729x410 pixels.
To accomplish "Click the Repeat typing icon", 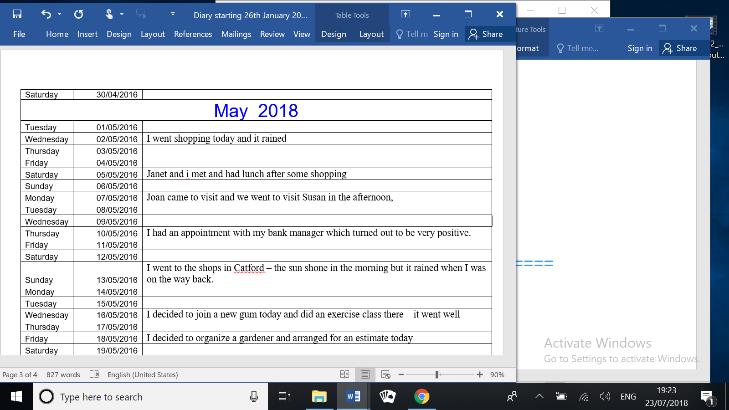I will point(79,15).
